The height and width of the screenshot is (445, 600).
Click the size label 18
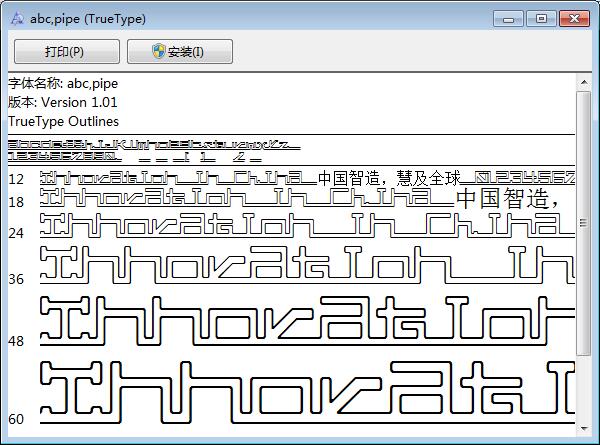pyautogui.click(x=16, y=202)
